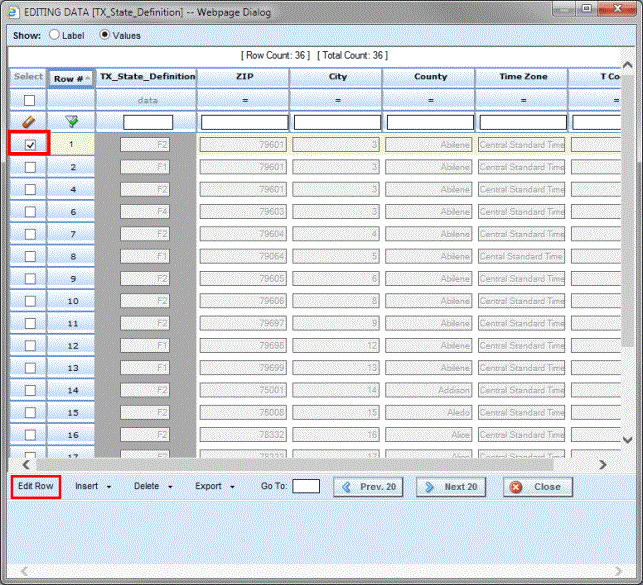Viewport: 643px width, 585px height.
Task: Click the County filter input field
Action: click(x=430, y=122)
